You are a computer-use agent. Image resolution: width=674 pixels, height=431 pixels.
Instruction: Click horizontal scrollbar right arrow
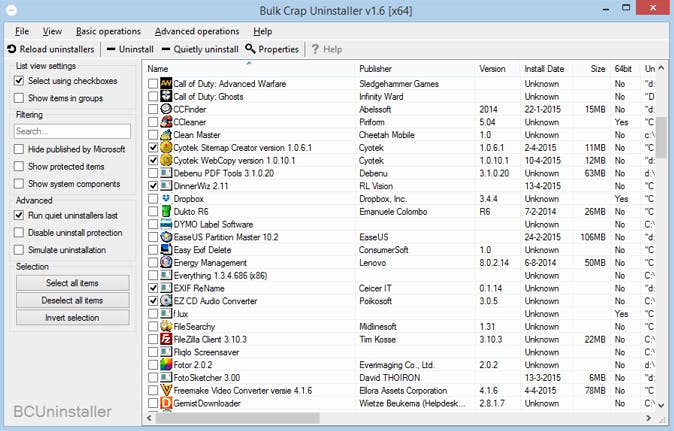pos(649,418)
